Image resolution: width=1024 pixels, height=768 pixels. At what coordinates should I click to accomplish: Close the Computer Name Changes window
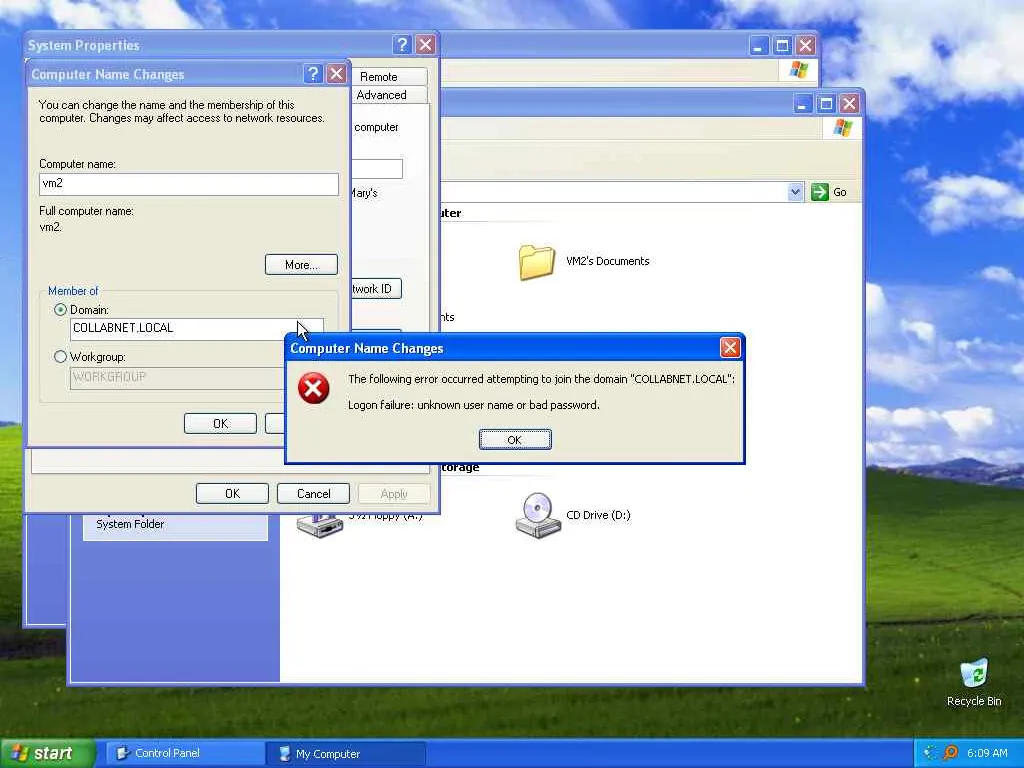coord(336,74)
